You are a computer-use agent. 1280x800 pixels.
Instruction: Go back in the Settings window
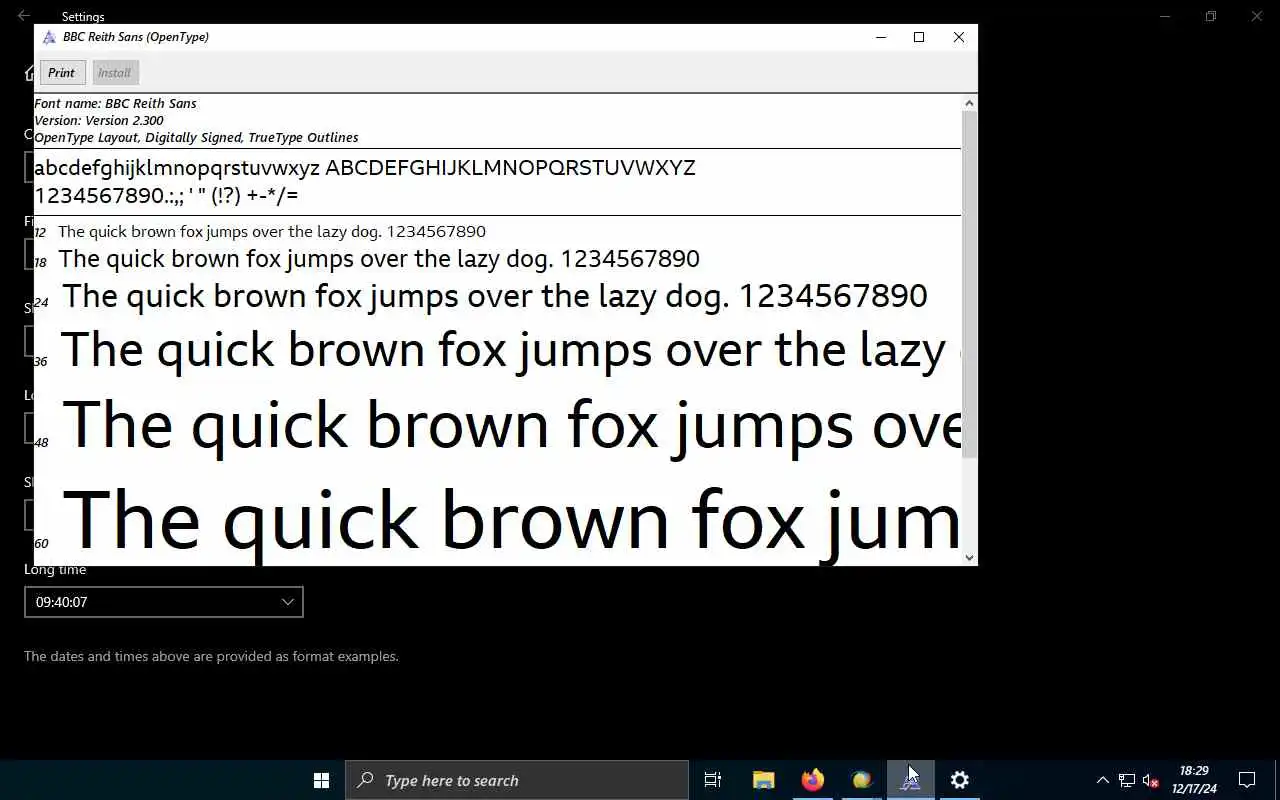click(x=23, y=16)
